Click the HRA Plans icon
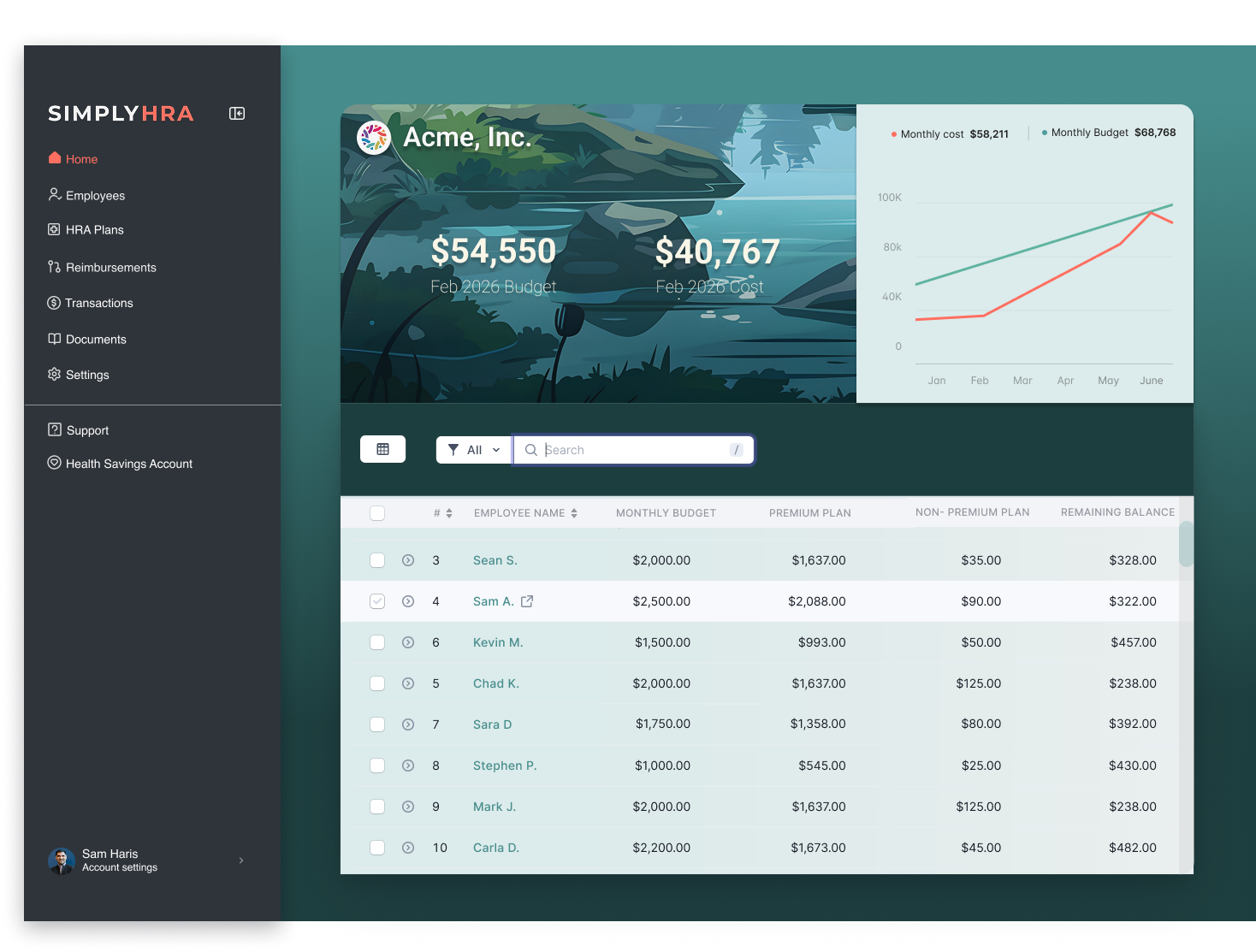The width and height of the screenshot is (1256, 952). (54, 229)
